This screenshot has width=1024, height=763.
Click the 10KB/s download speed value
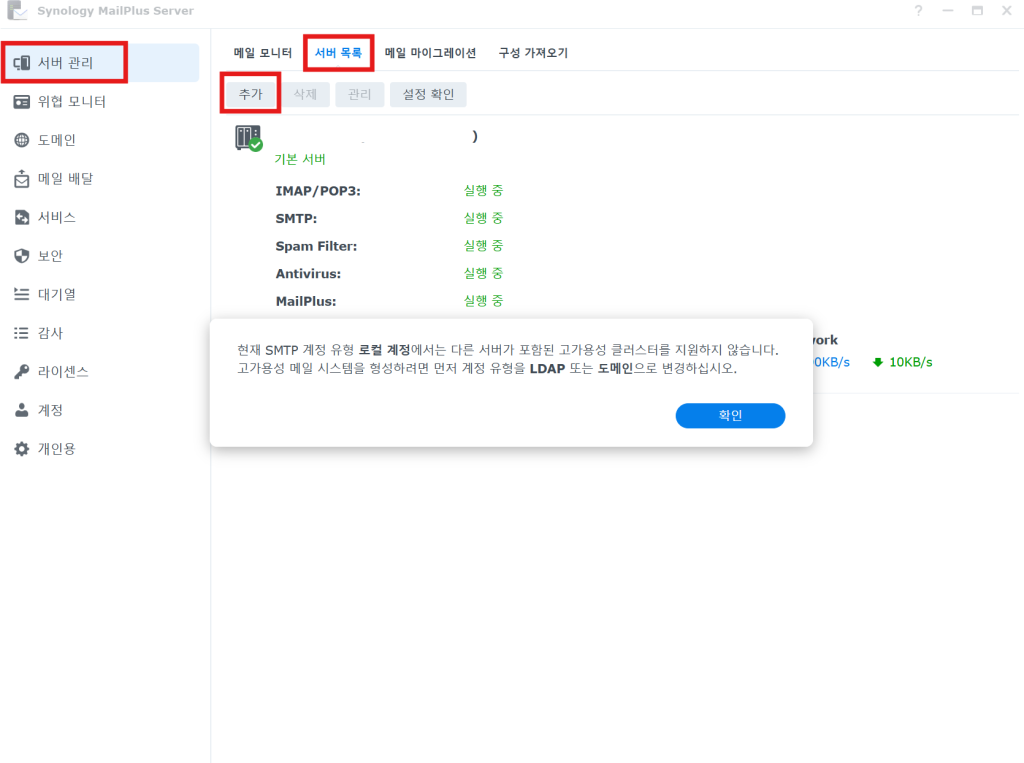(x=910, y=362)
